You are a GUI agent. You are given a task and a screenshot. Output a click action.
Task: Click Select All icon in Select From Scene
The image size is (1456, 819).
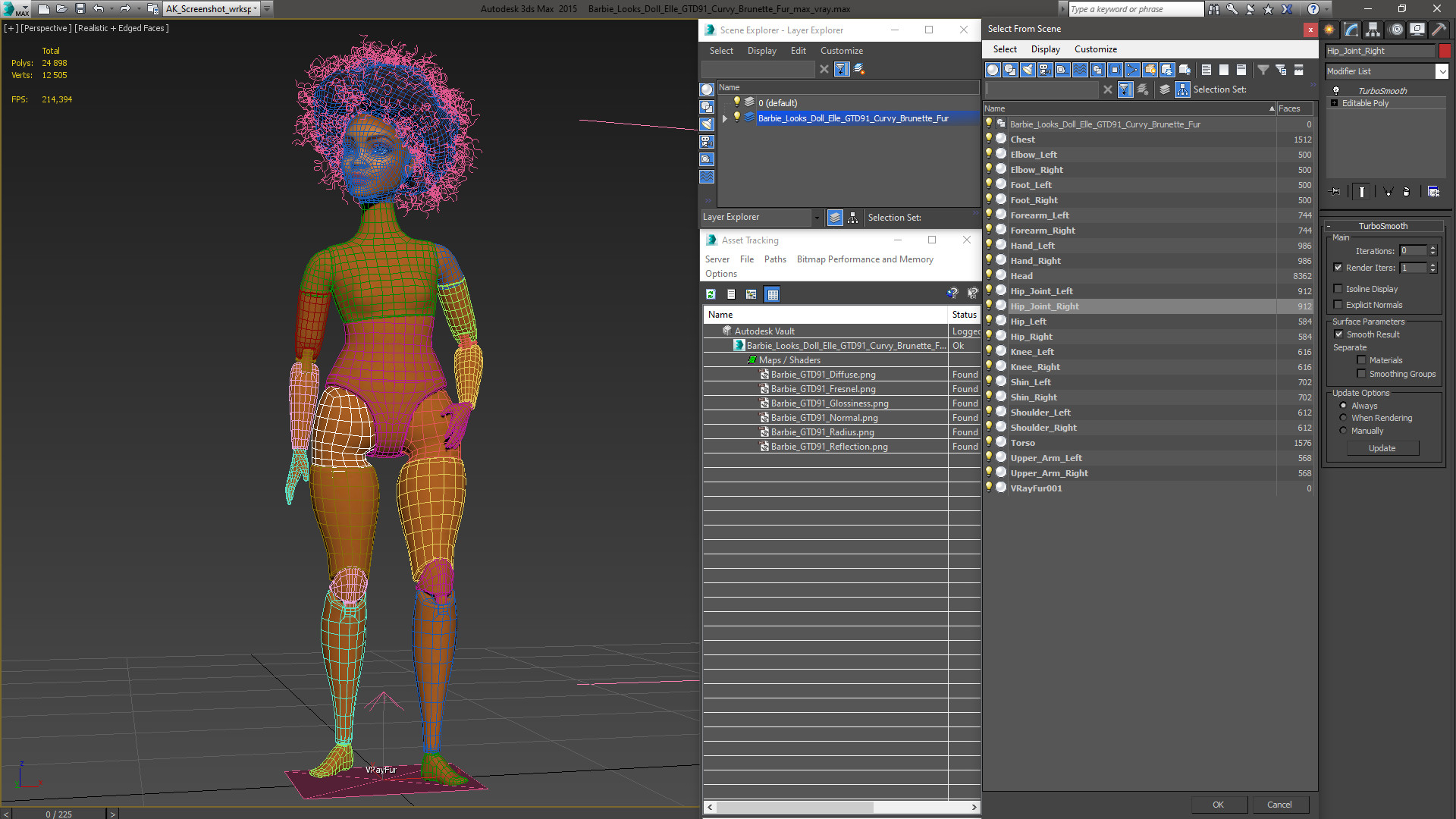(x=1207, y=70)
